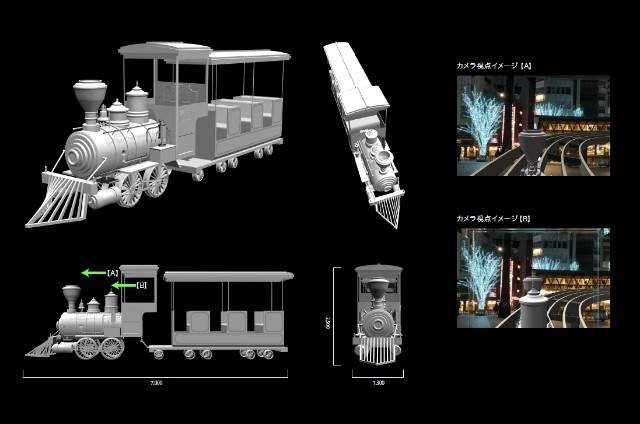Click the '7,000' length dimension value
Viewport: 640px width, 424px height.
(156, 383)
